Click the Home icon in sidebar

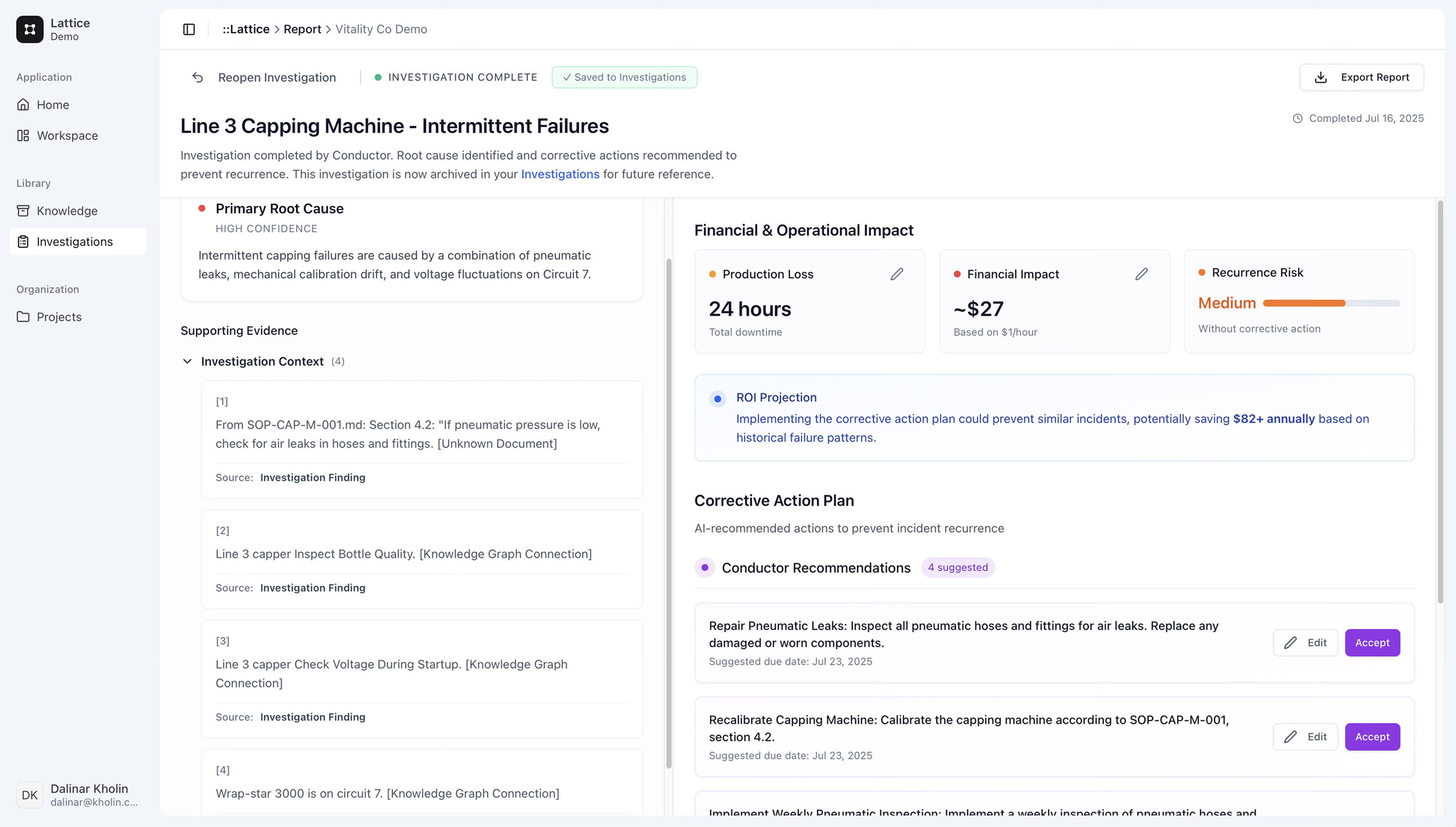23,104
